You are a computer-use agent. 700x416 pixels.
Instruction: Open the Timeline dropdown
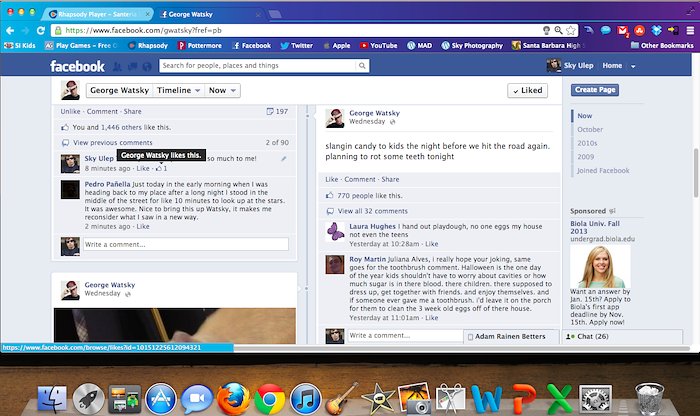tap(178, 91)
